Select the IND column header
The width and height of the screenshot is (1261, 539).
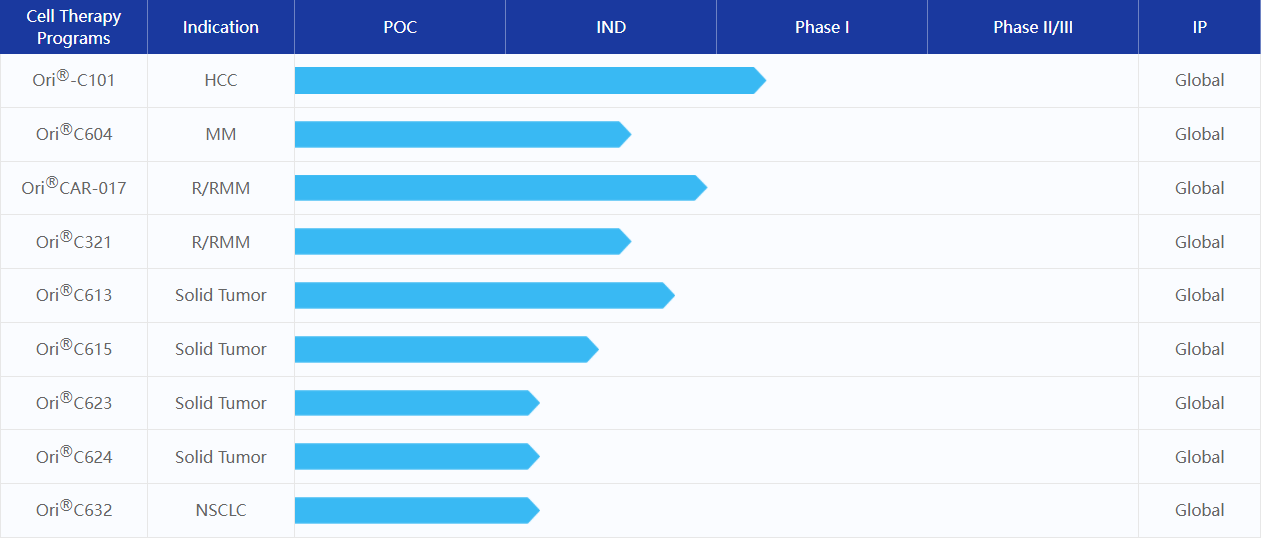pyautogui.click(x=611, y=27)
